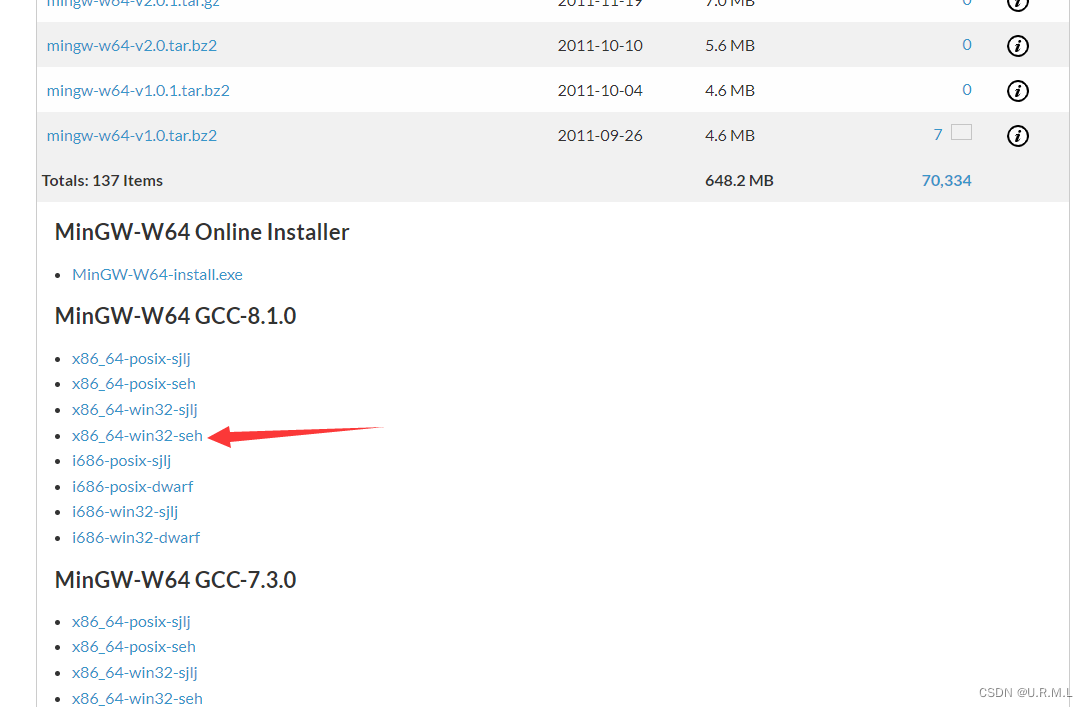Open x86_64-win32-seh under GCC-7.3.0
The width and height of the screenshot is (1088, 707).
(x=137, y=698)
